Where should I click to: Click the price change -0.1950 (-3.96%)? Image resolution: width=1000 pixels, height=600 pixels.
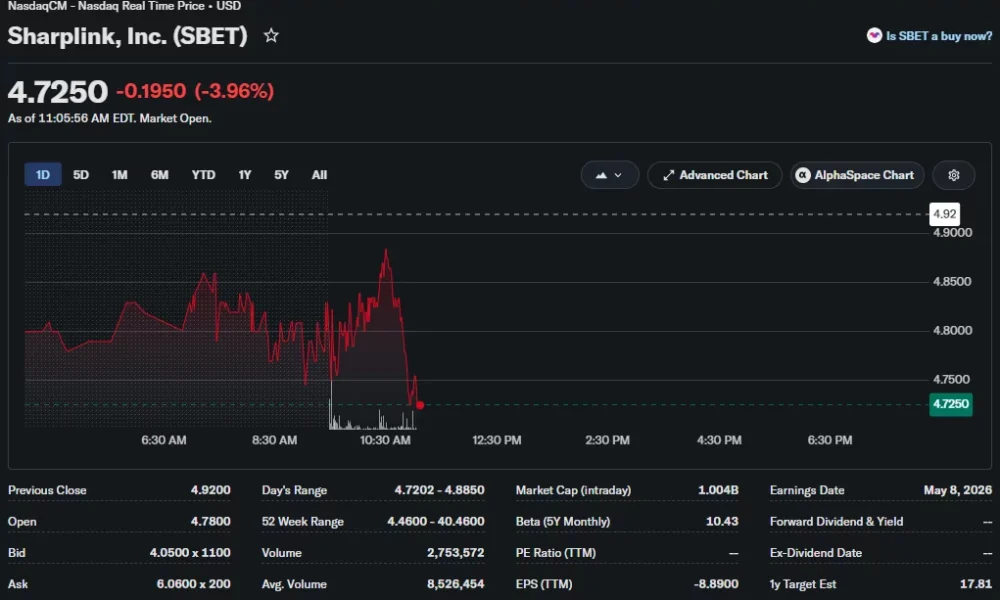(195, 91)
